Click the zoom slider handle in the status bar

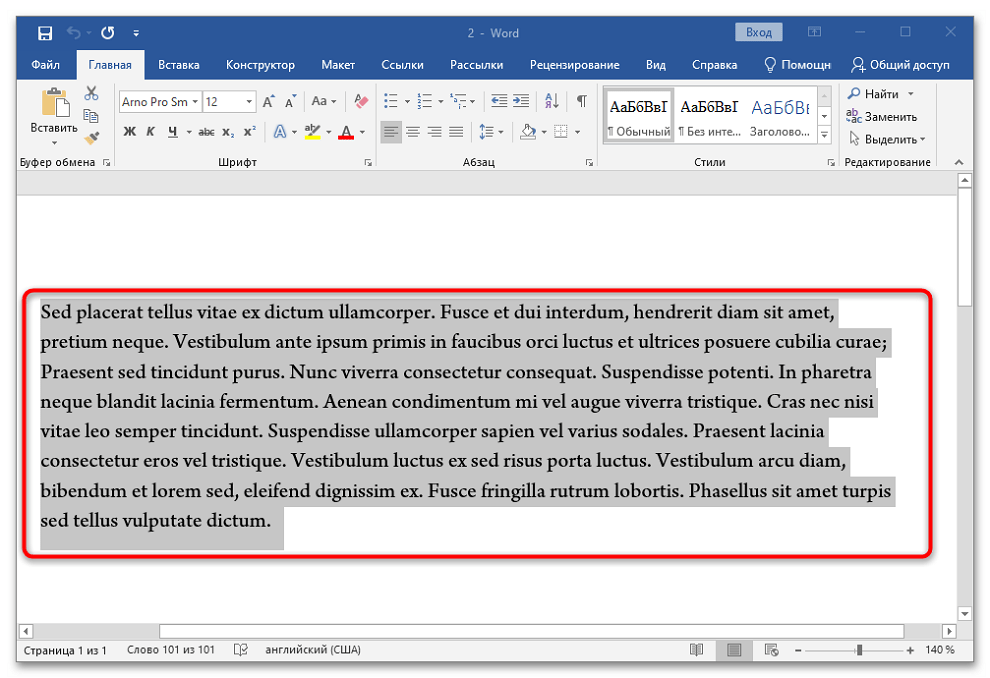pyautogui.click(x=859, y=650)
